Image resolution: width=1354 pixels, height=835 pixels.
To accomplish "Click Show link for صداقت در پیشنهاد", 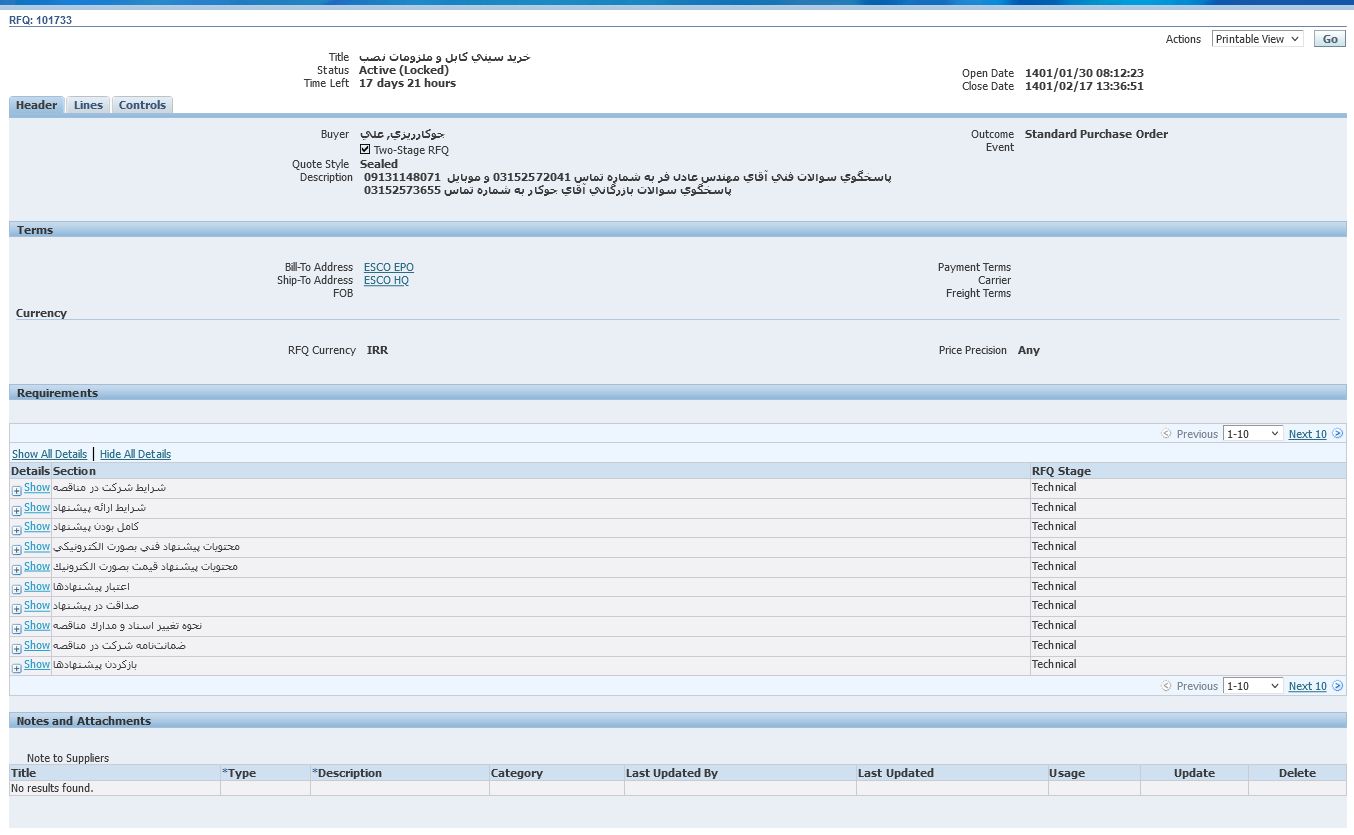I will click(37, 605).
